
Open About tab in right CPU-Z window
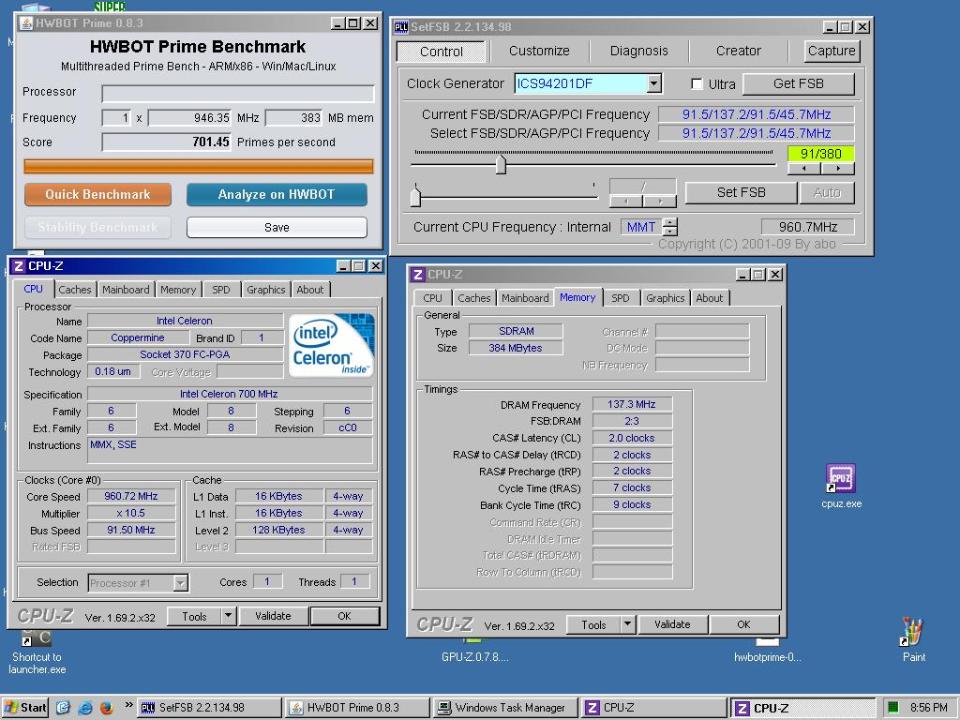pyautogui.click(x=710, y=298)
